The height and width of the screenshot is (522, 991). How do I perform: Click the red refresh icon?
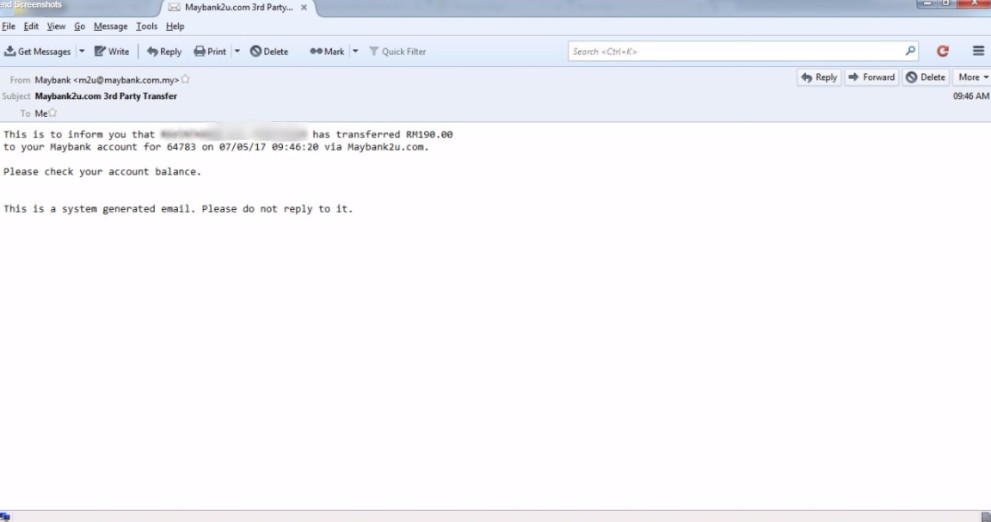943,51
